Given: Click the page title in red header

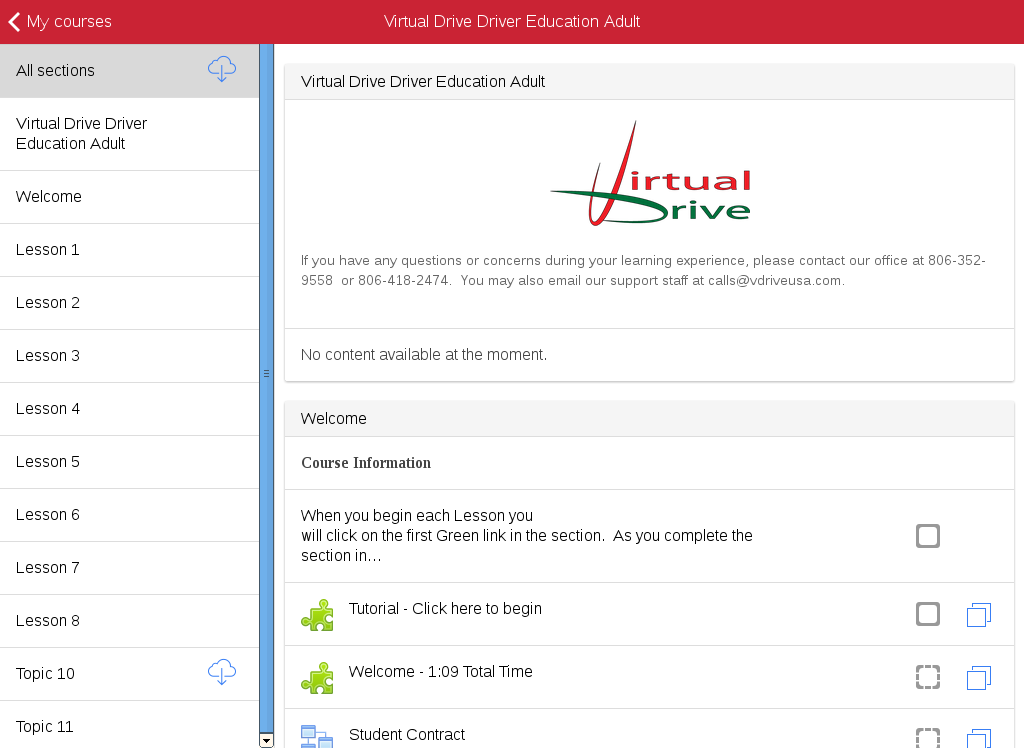Looking at the screenshot, I should [512, 22].
